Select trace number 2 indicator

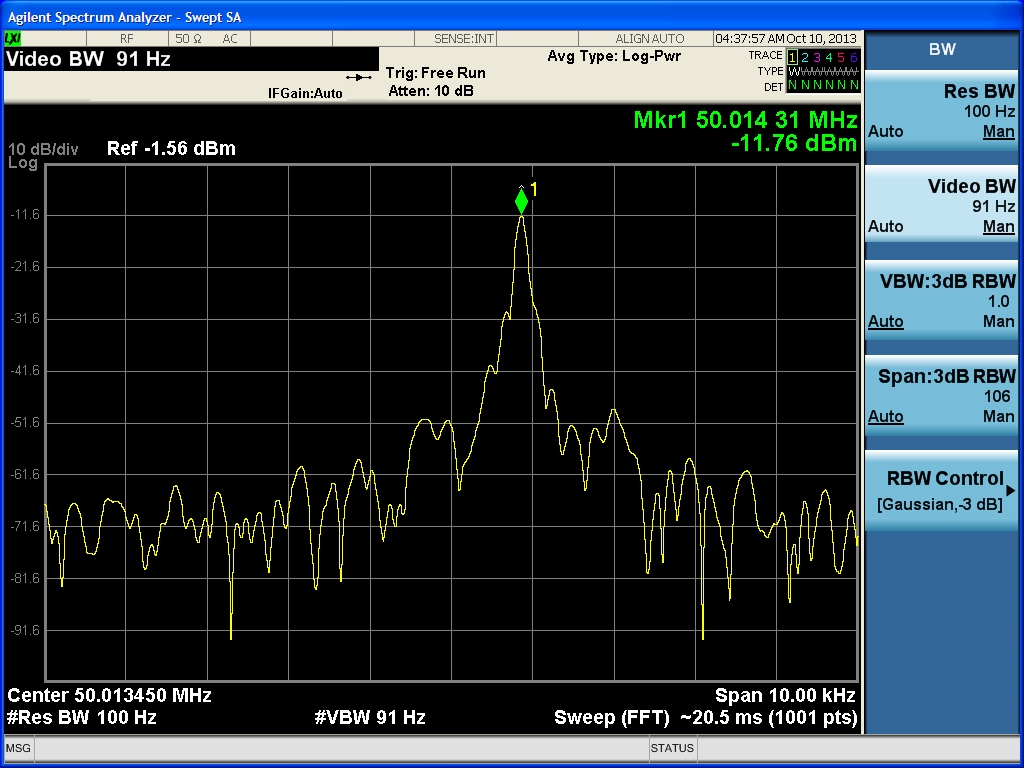tap(805, 57)
